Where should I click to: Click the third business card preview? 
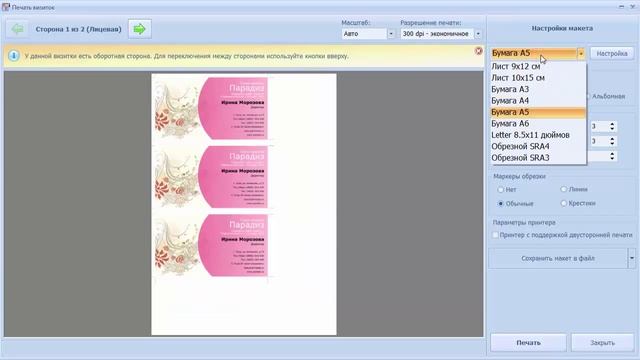click(x=211, y=245)
